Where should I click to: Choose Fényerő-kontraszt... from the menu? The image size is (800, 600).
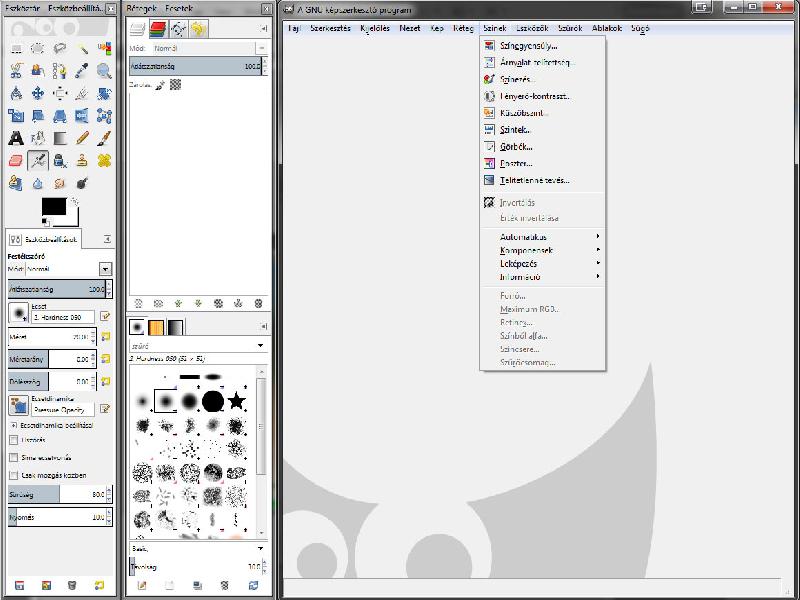pos(543,96)
